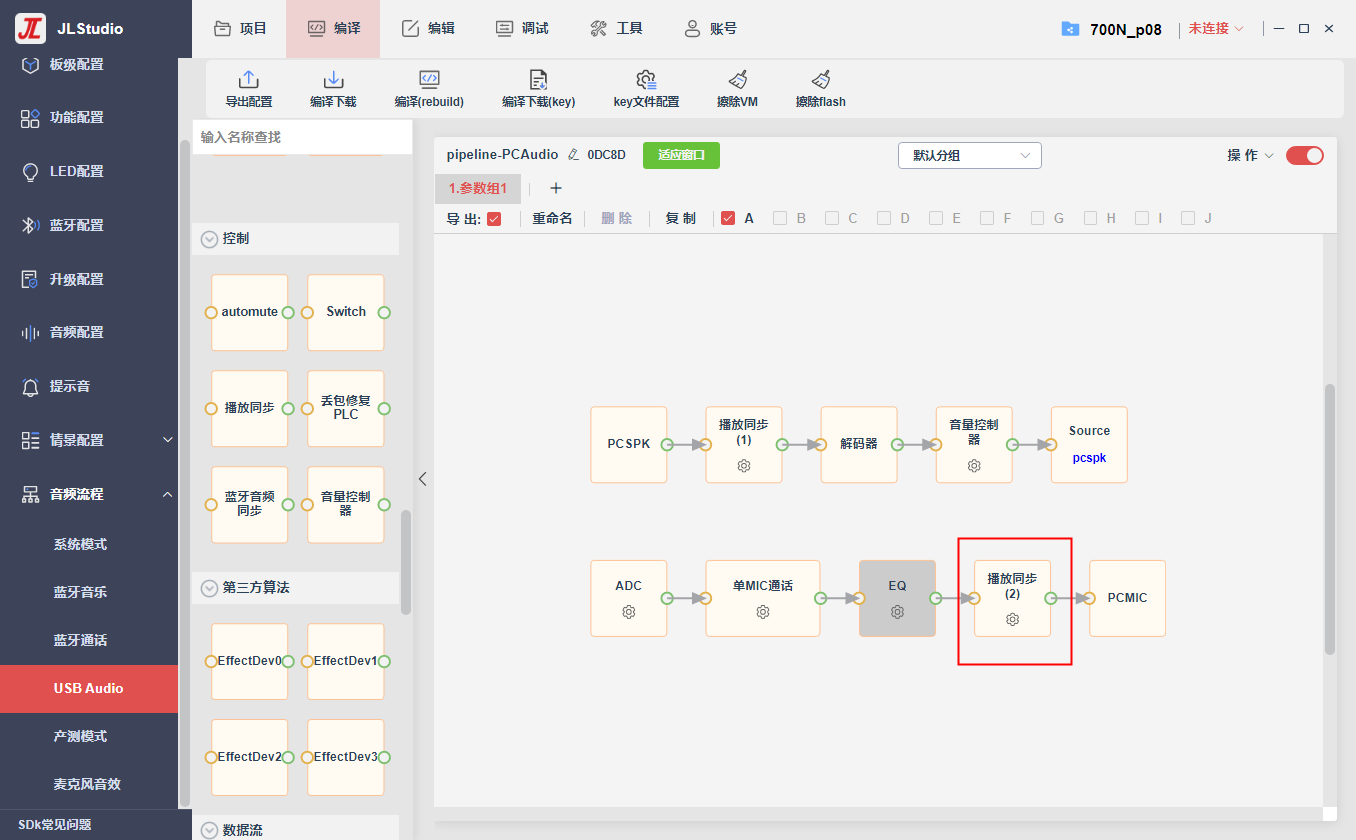
Task: Open the 默认分组 dropdown
Action: click(970, 155)
